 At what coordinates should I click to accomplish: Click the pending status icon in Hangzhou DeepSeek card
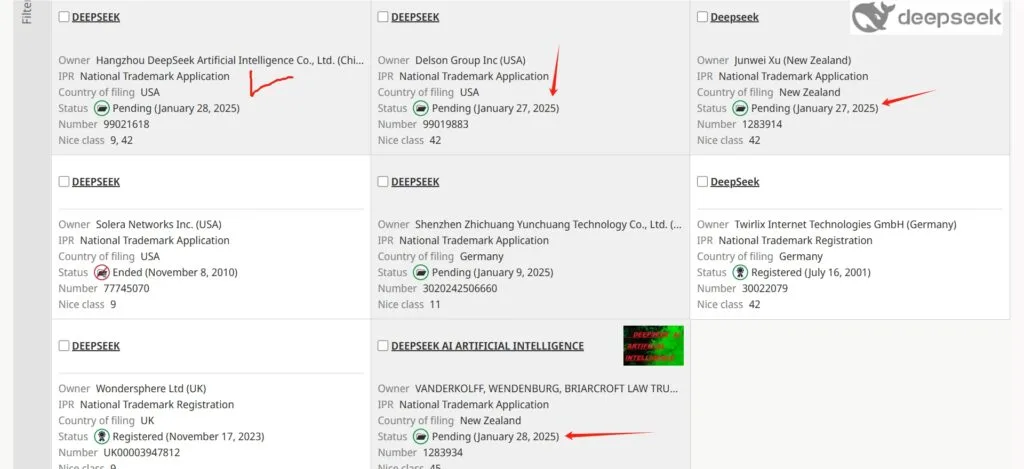(x=101, y=108)
